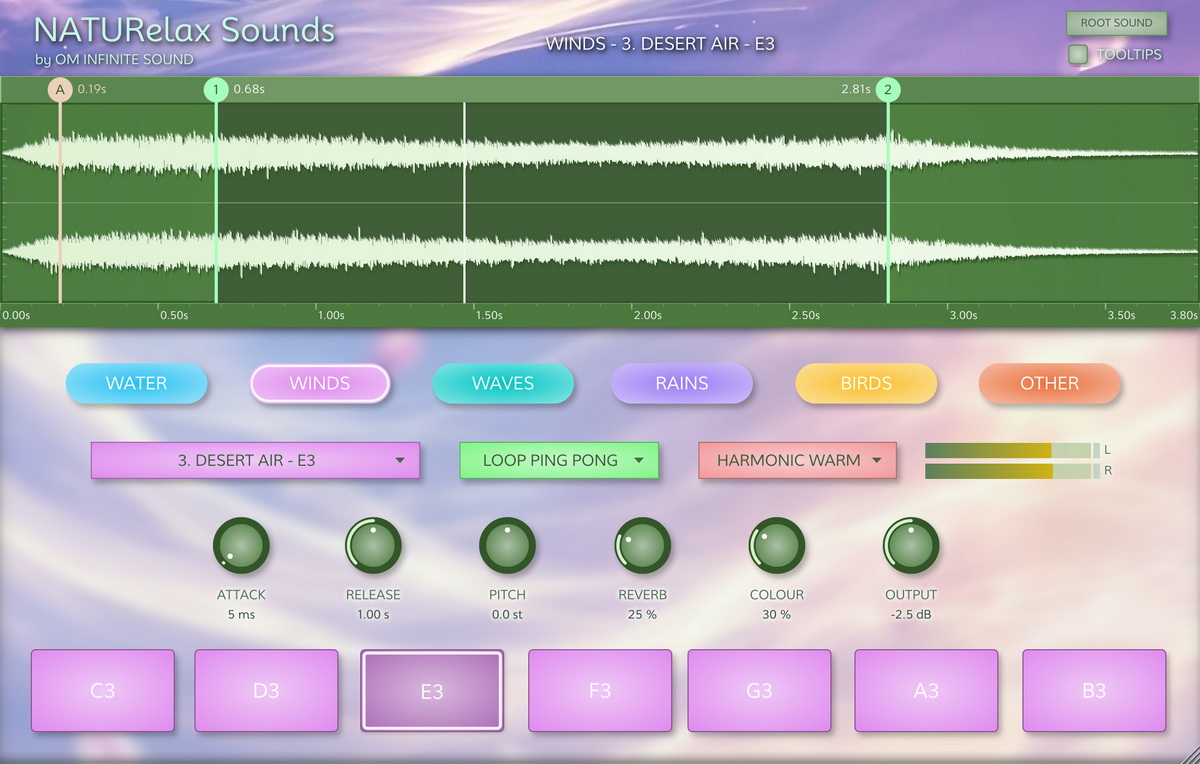Click the Release knob
The height and width of the screenshot is (764, 1200).
coord(373,546)
